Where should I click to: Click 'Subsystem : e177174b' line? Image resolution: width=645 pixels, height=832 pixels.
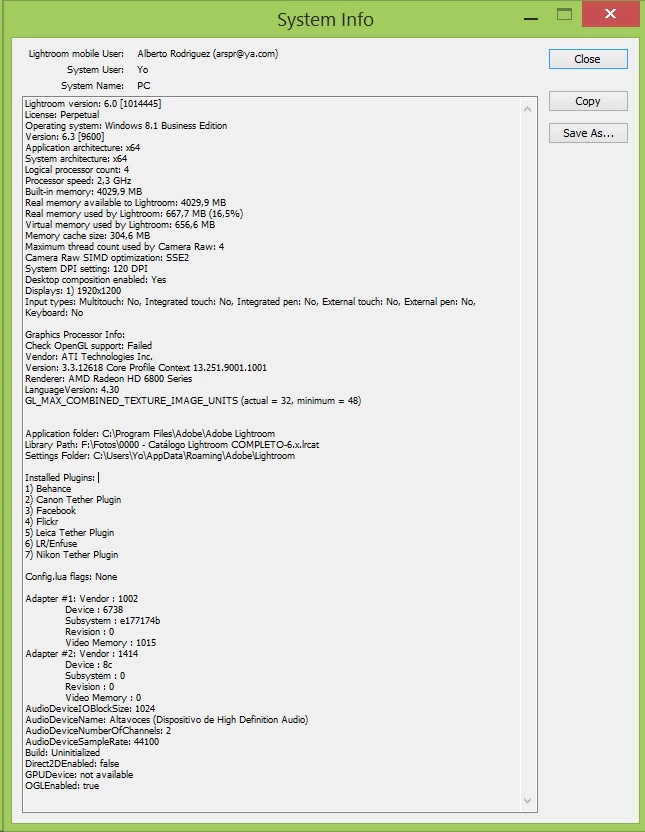pyautogui.click(x=112, y=621)
